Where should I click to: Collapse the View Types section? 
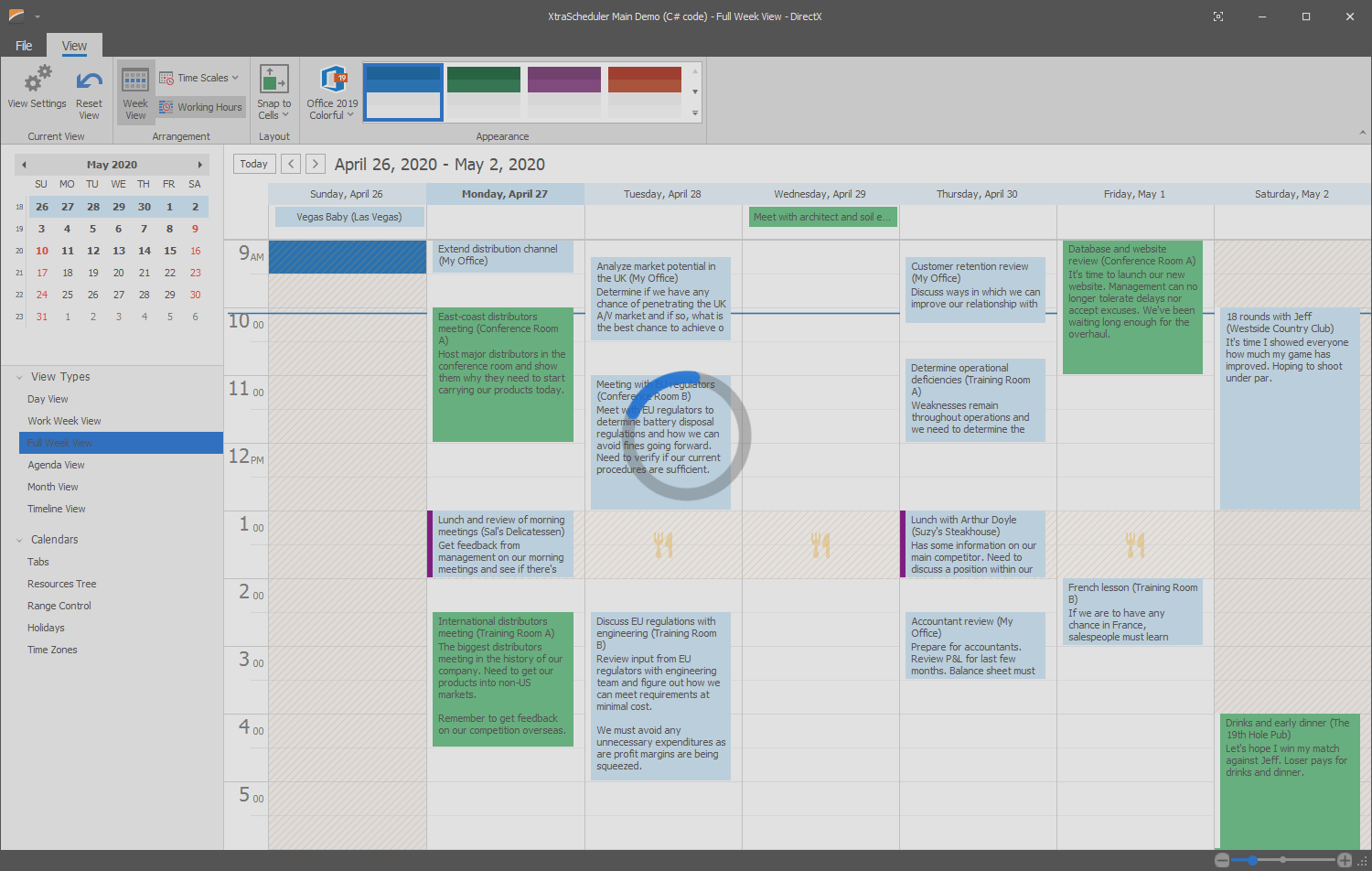click(21, 376)
